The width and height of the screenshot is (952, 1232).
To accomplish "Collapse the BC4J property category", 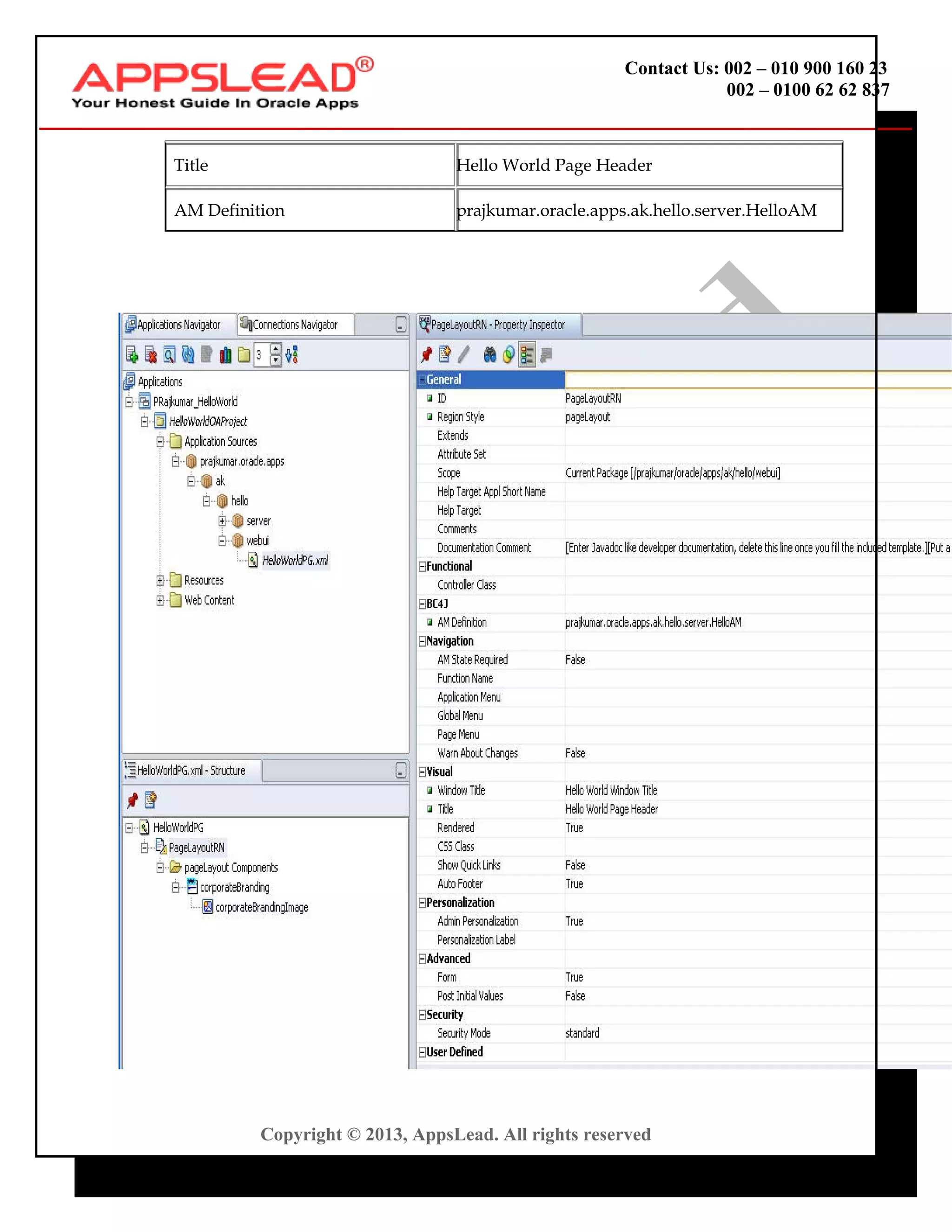I will coord(422,603).
